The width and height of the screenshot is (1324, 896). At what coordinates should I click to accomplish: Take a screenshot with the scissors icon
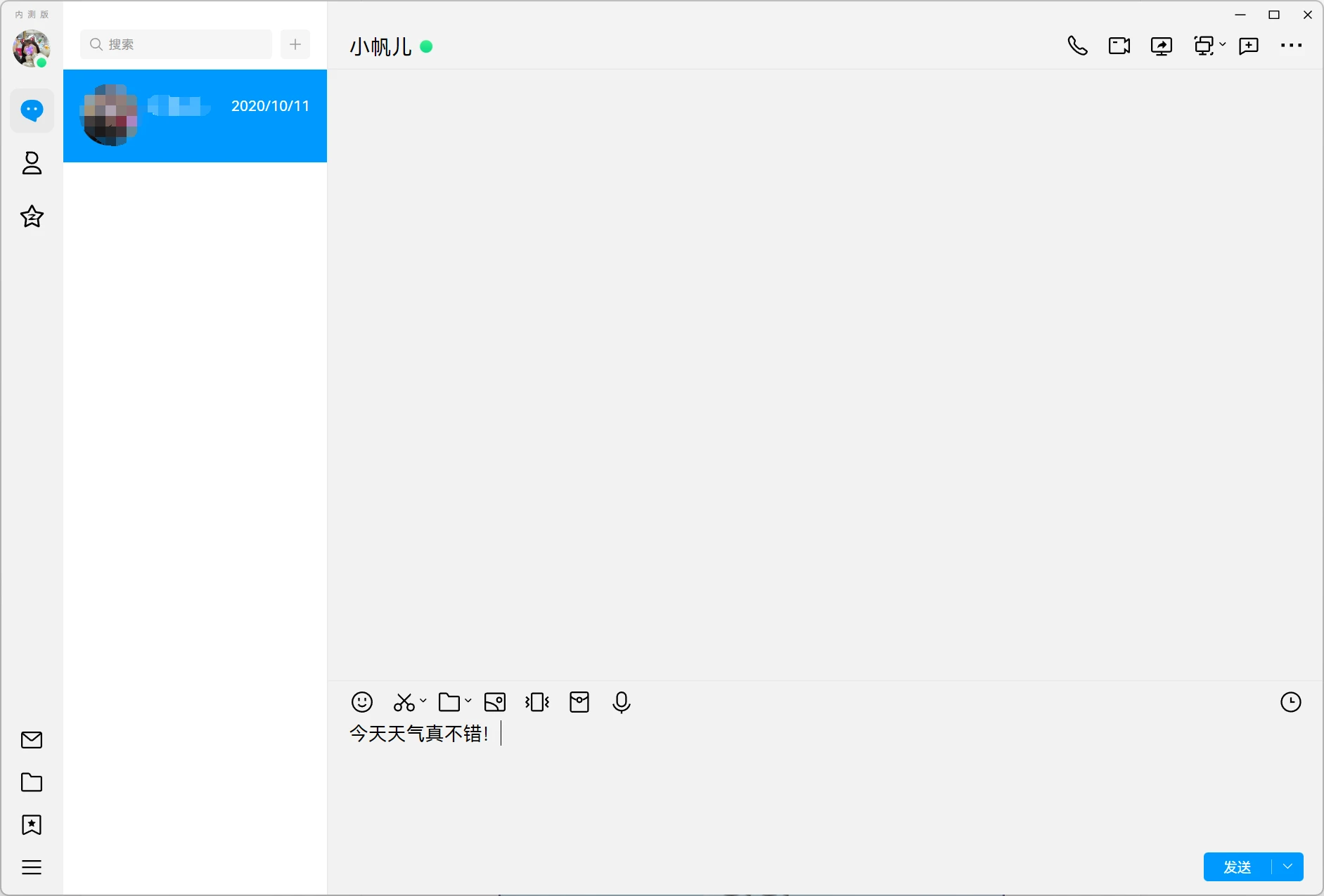404,702
